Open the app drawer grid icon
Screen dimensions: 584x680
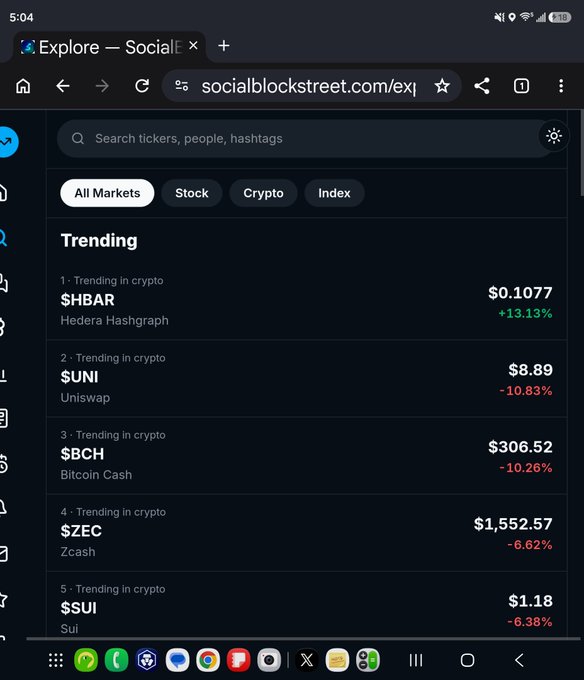[x=56, y=660]
